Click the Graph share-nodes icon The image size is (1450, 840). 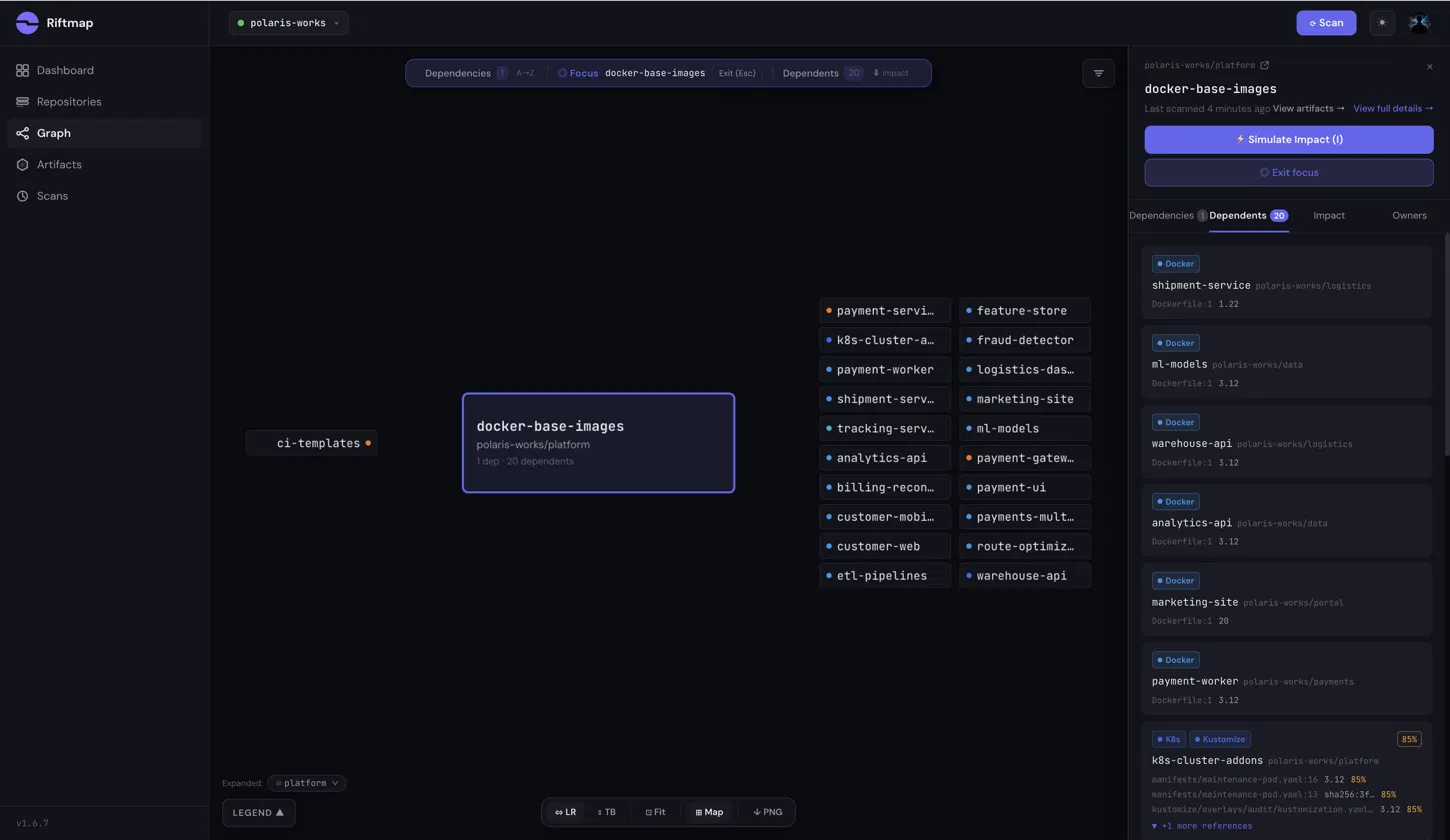tap(22, 133)
